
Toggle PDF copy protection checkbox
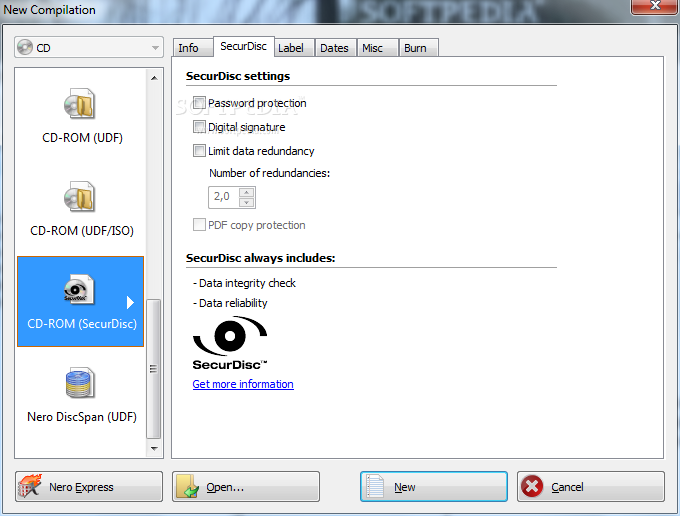pos(199,225)
